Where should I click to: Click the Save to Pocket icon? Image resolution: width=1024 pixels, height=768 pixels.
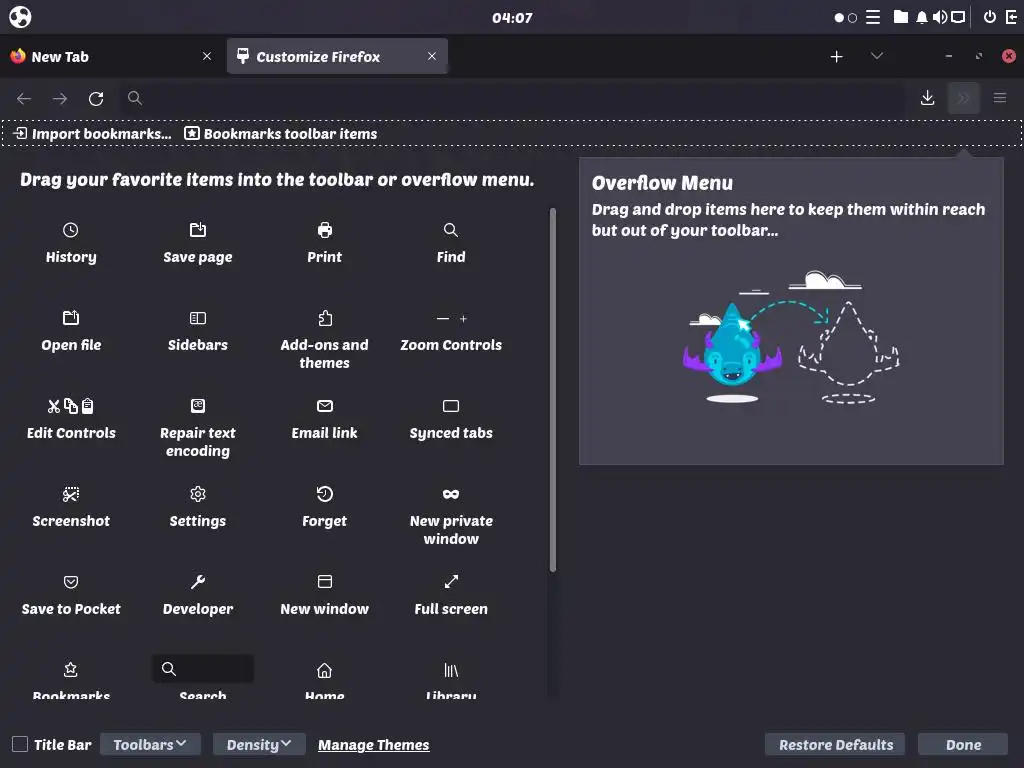click(71, 582)
